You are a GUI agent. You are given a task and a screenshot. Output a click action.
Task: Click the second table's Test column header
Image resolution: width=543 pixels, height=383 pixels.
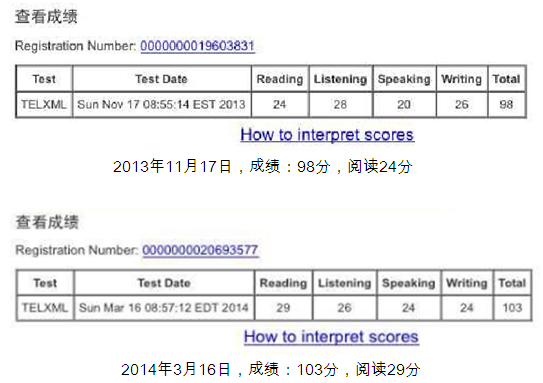click(45, 283)
